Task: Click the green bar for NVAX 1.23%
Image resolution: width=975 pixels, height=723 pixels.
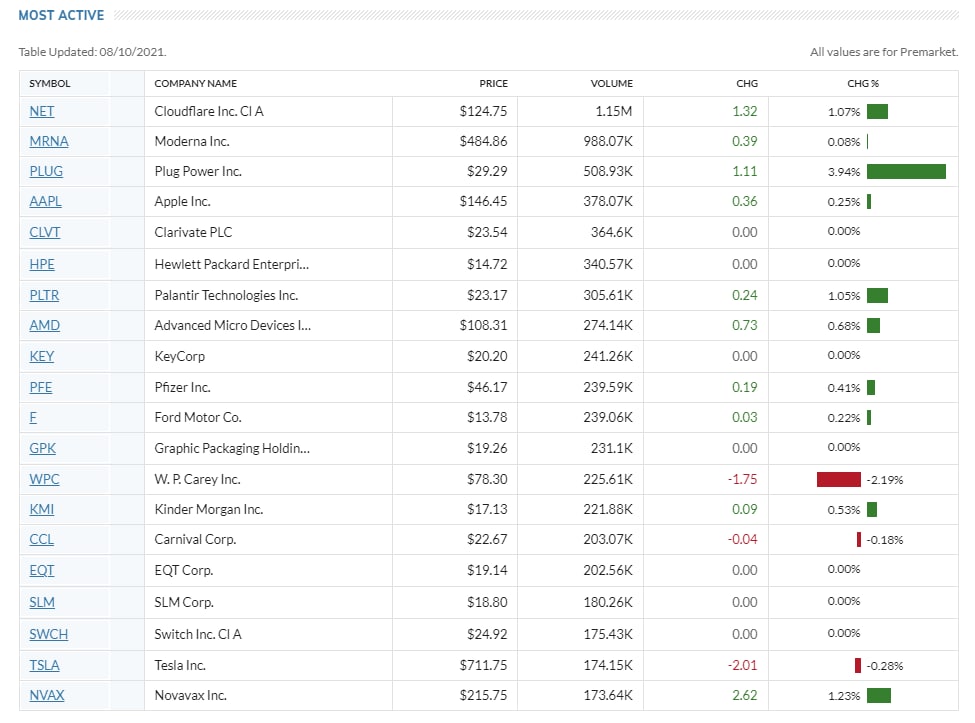Action: 879,695
